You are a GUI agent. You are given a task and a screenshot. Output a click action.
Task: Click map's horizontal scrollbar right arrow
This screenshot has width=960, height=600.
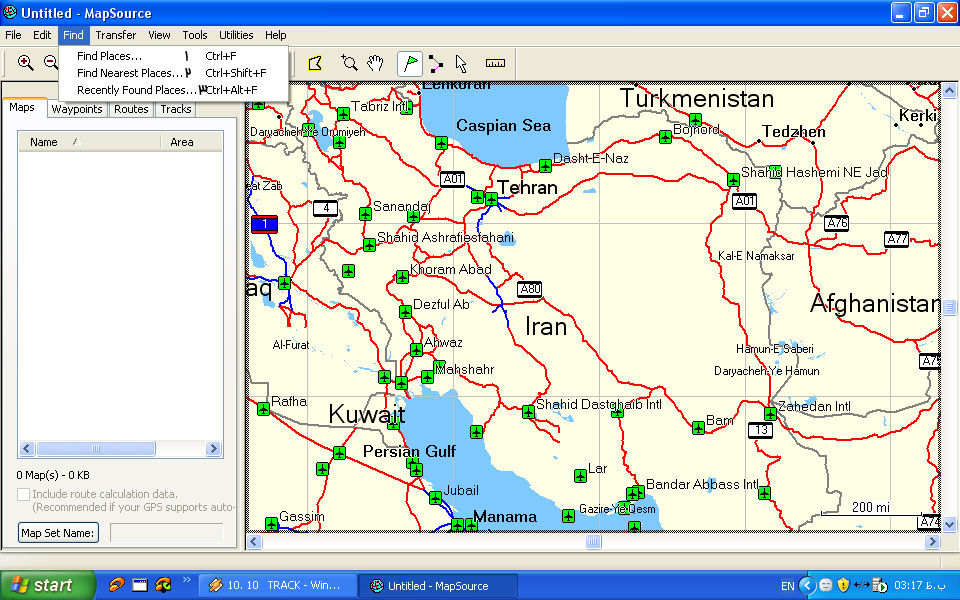click(933, 541)
